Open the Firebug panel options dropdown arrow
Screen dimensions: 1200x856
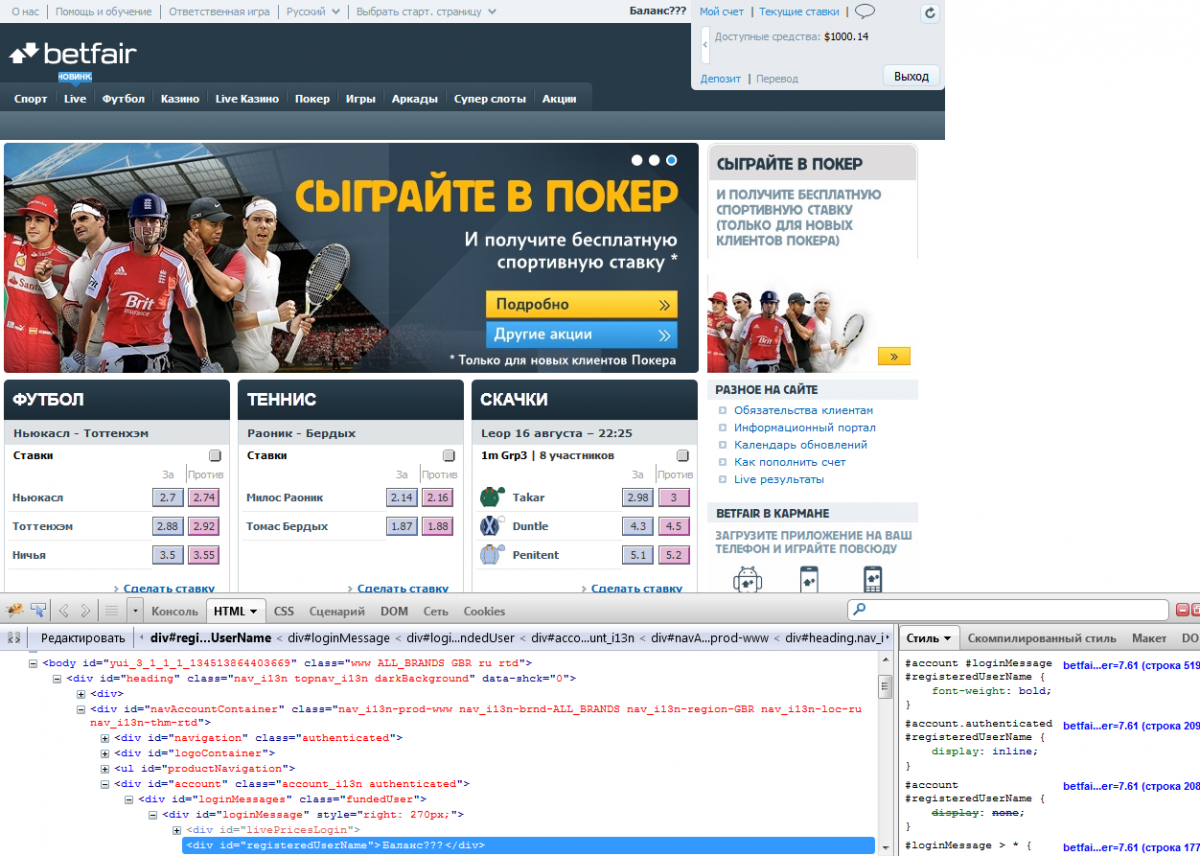tap(136, 610)
